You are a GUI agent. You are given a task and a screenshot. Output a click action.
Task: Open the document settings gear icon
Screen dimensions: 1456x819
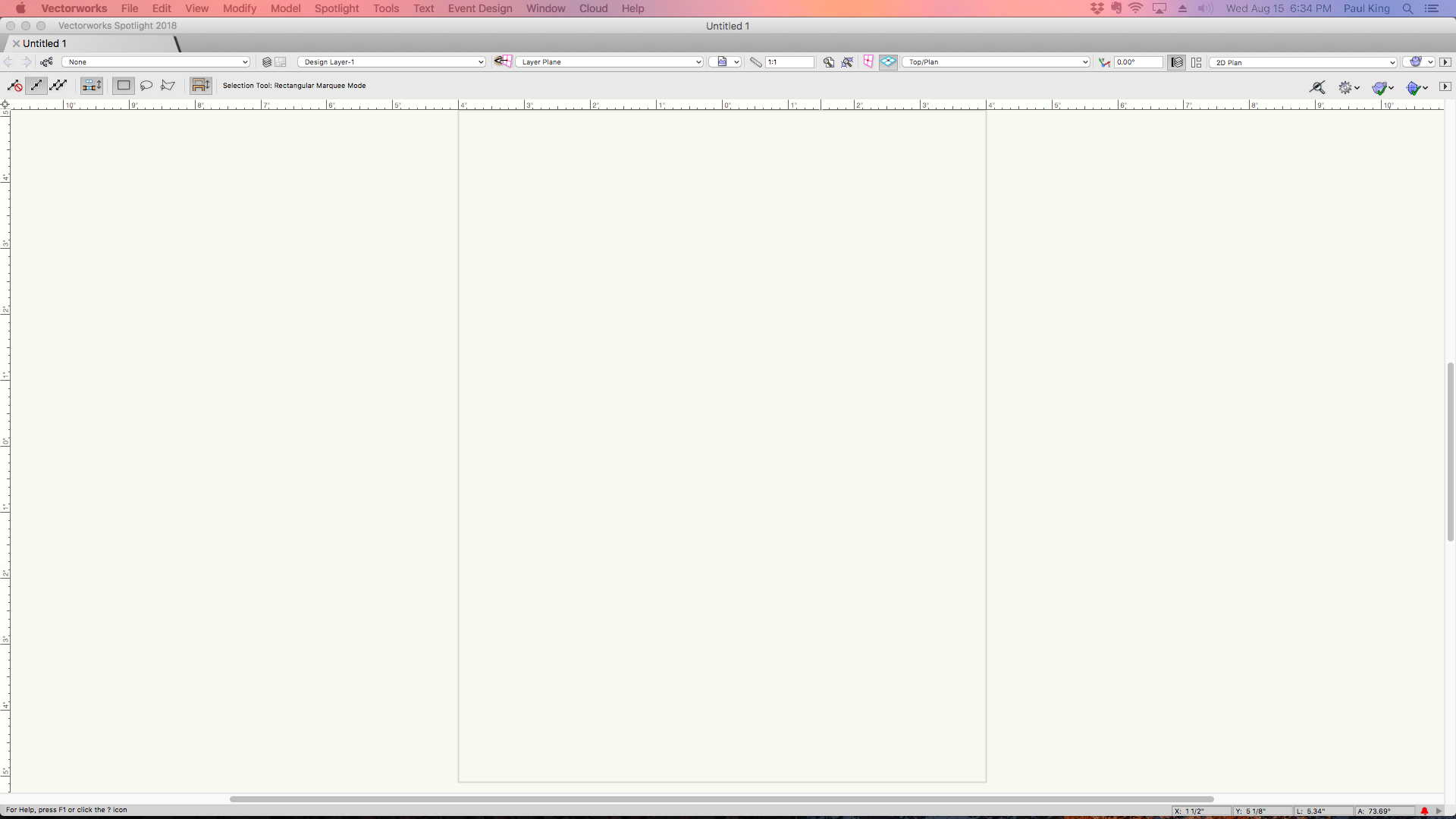(1347, 87)
